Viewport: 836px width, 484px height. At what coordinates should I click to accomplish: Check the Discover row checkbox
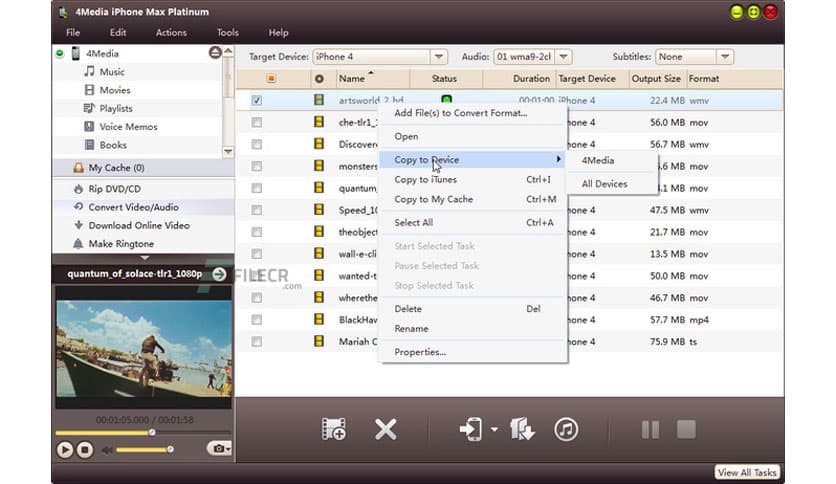(x=256, y=144)
